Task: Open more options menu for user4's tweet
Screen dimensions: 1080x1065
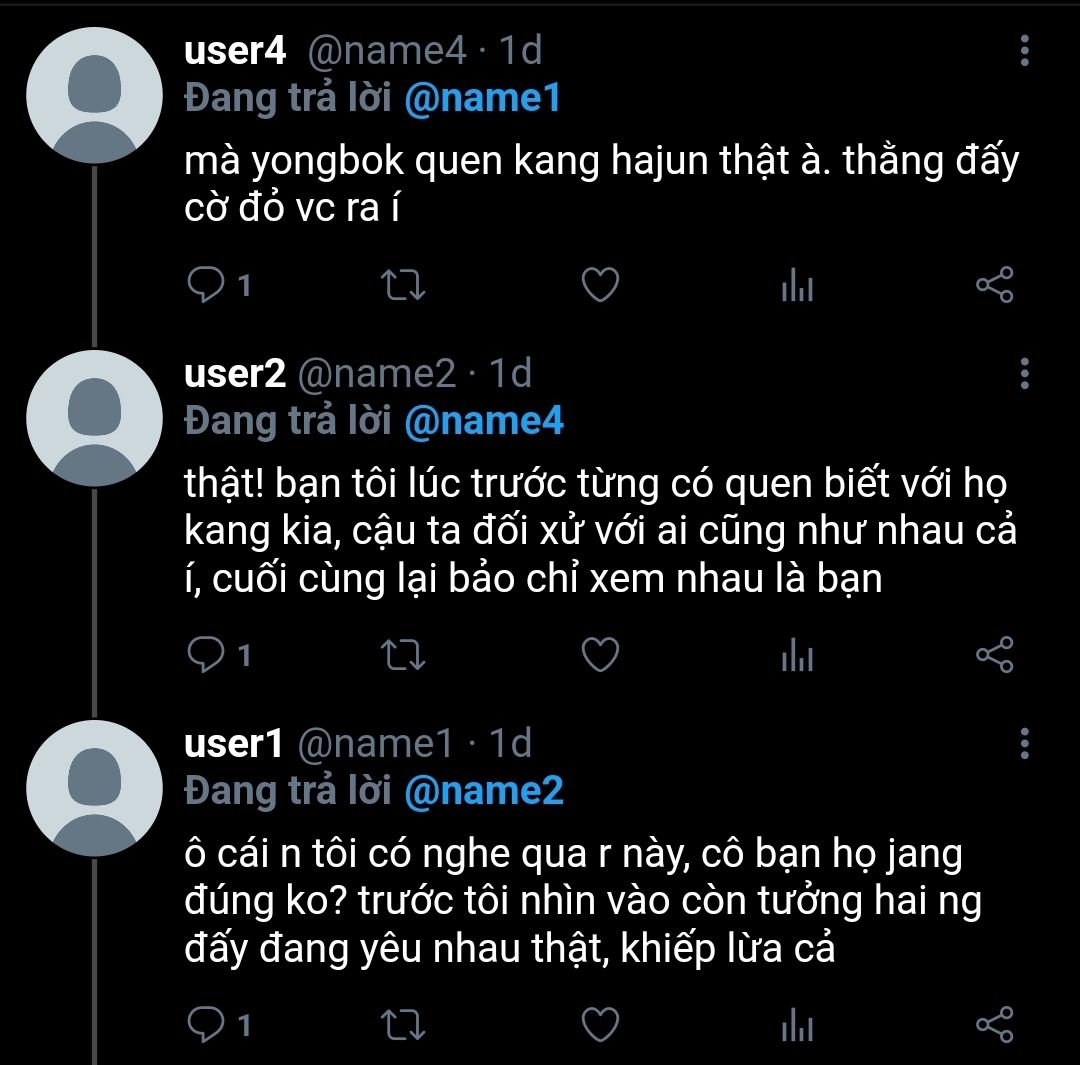Action: click(x=1025, y=51)
